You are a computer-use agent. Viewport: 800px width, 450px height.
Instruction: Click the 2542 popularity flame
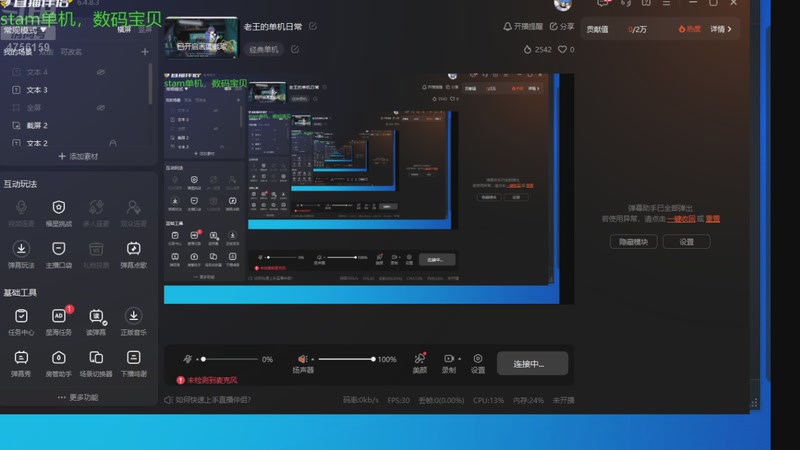[x=537, y=49]
